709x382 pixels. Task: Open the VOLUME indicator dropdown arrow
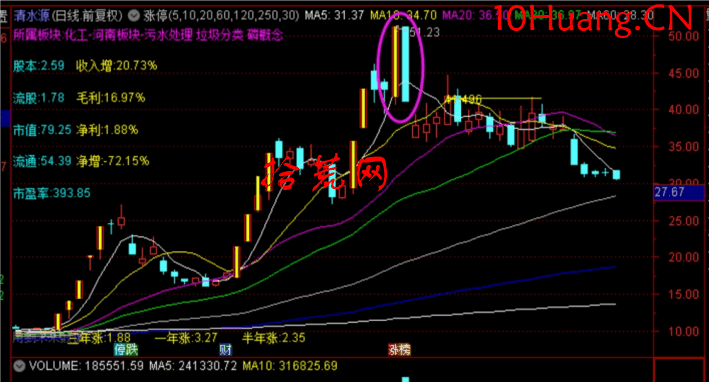coord(19,365)
